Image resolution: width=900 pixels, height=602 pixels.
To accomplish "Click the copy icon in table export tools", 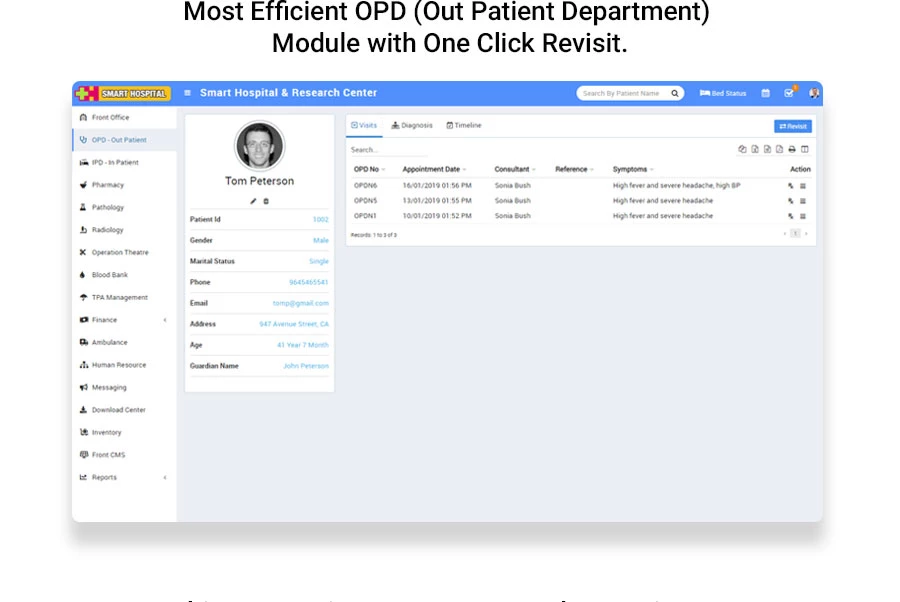I will pos(742,149).
